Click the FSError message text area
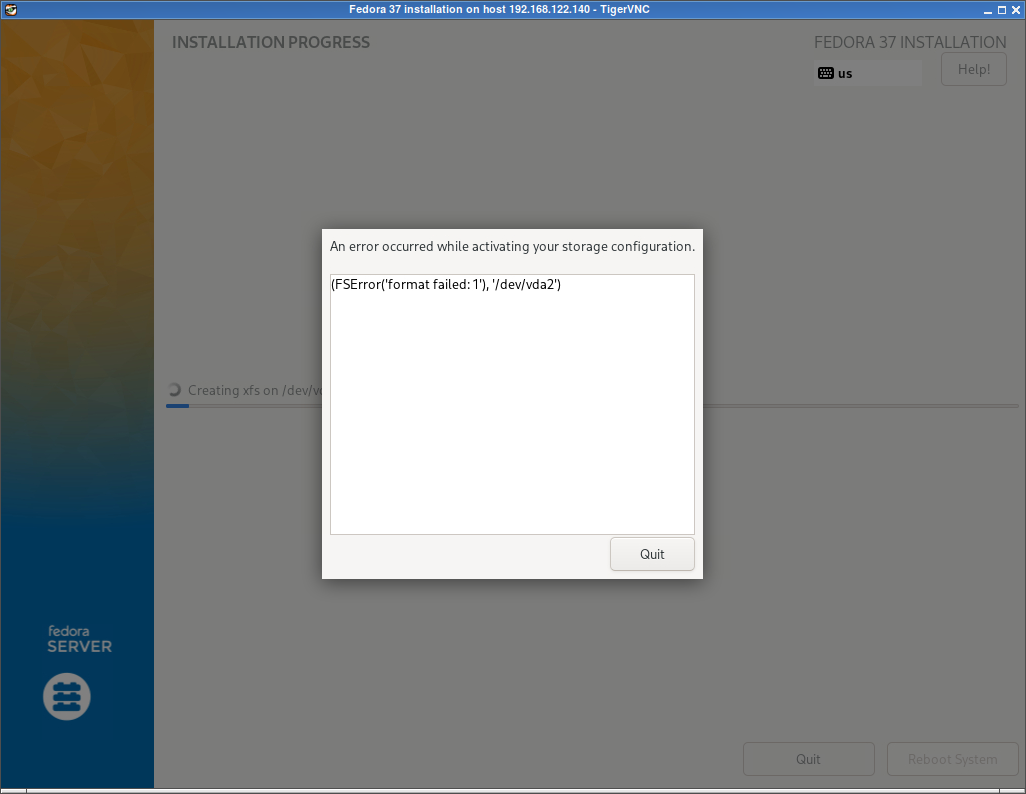The width and height of the screenshot is (1026, 794). click(512, 404)
